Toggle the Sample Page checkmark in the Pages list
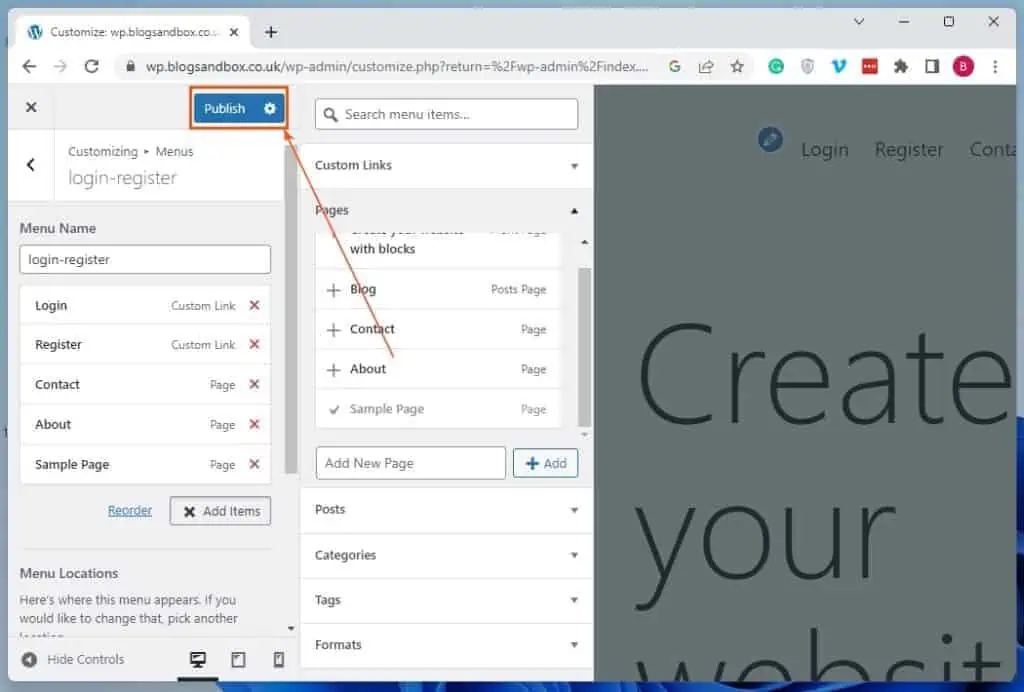This screenshot has width=1024, height=692. click(333, 409)
